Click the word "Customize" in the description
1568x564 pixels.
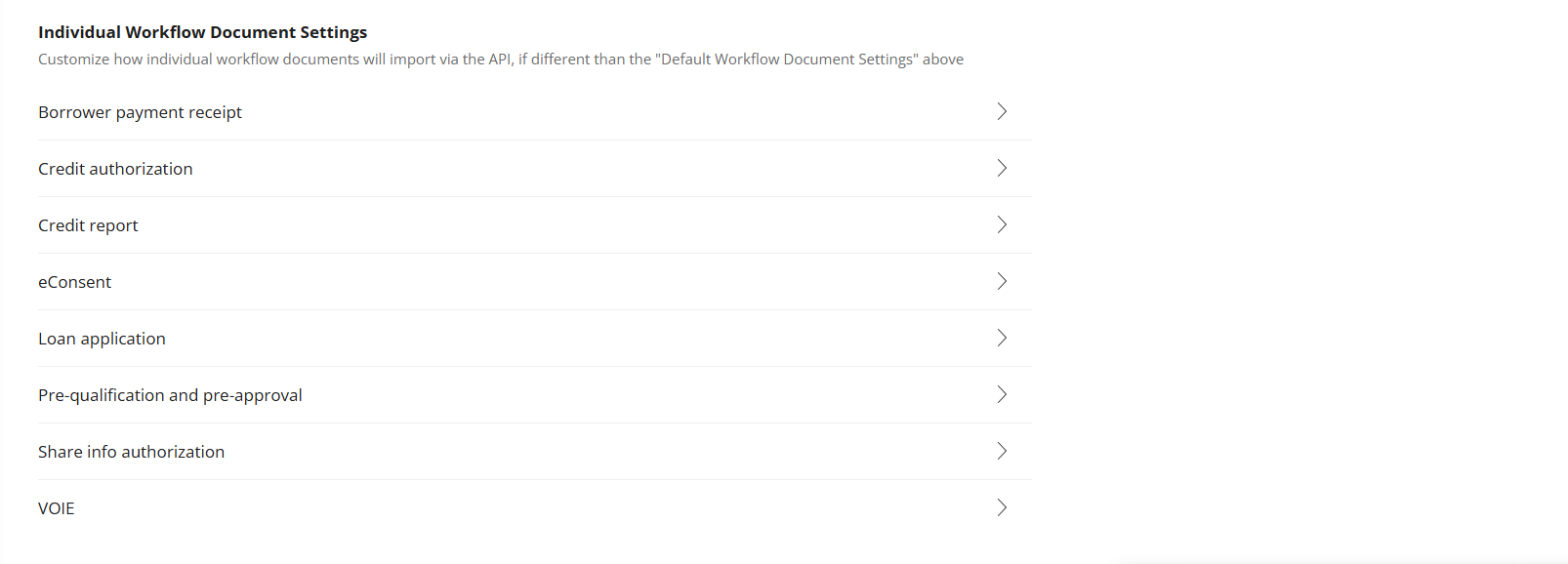pos(73,60)
